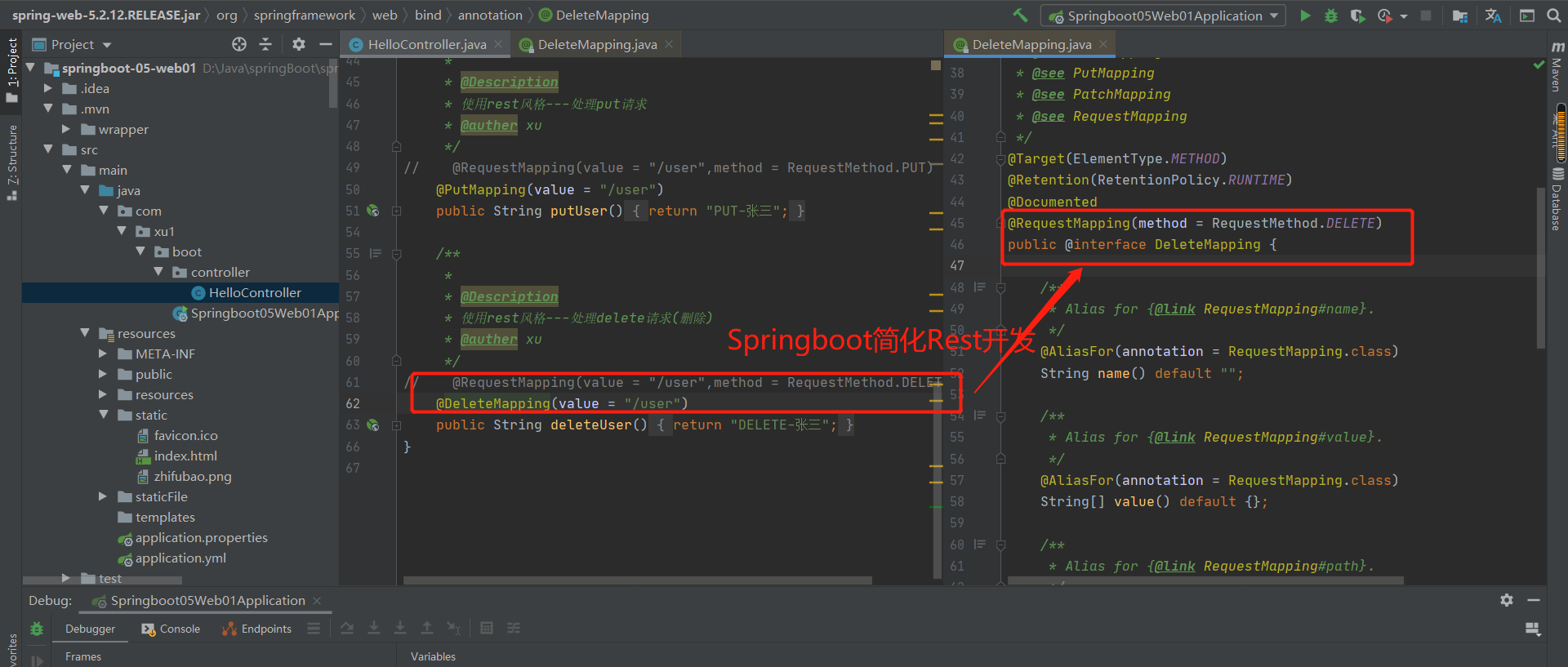Collapse the .mvn folder
1568x667 pixels.
tap(47, 109)
